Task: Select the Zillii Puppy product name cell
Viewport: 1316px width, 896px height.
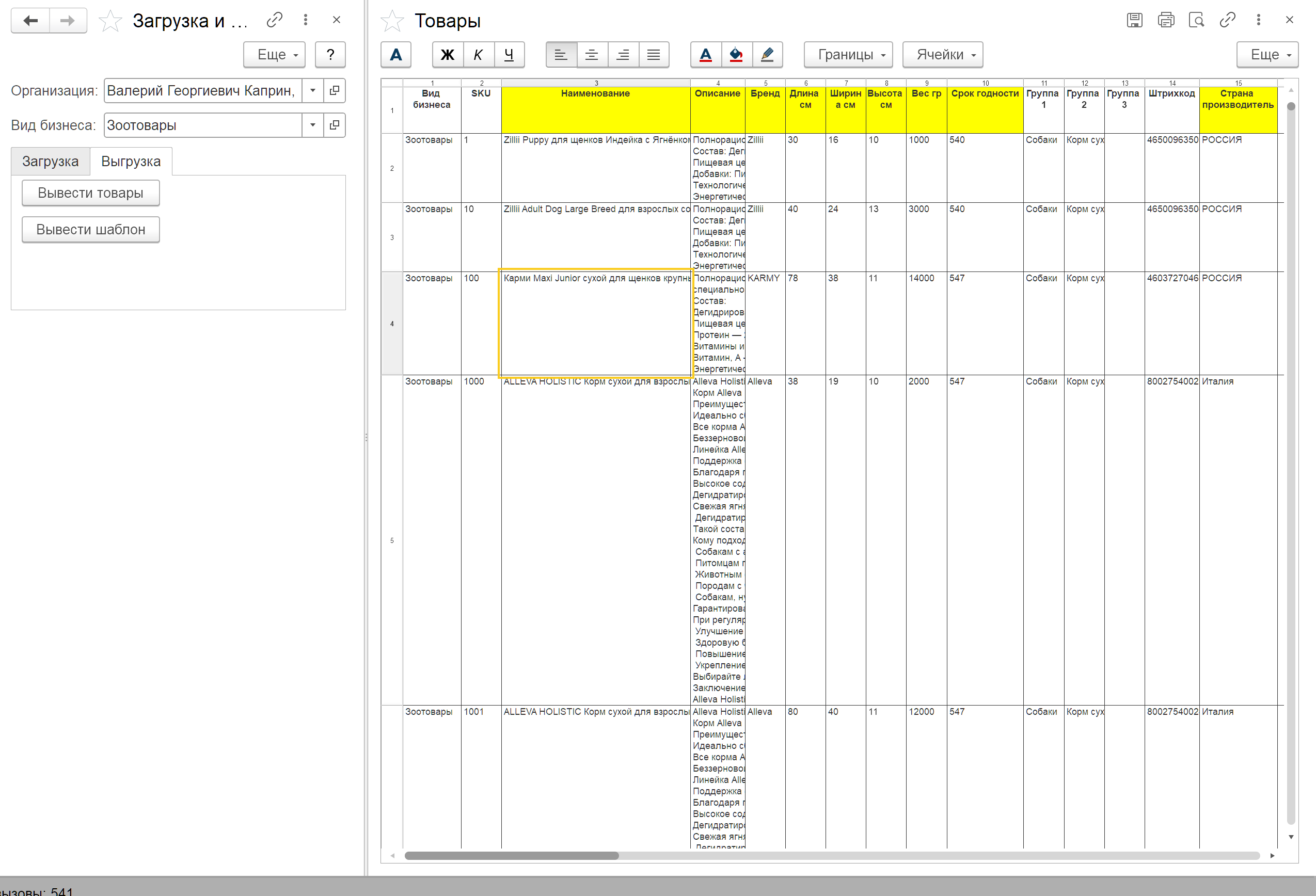Action: pyautogui.click(x=596, y=168)
